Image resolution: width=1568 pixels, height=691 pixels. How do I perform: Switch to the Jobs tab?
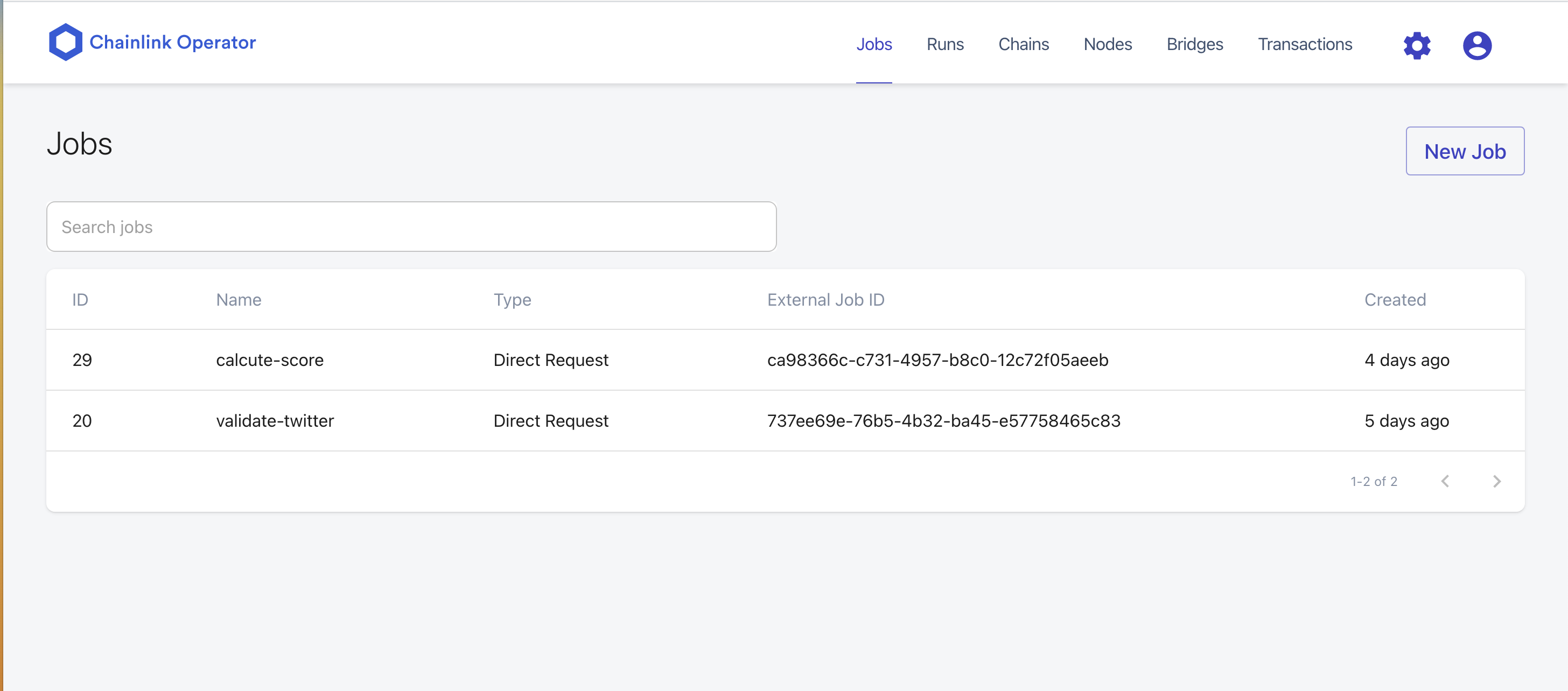coord(873,44)
